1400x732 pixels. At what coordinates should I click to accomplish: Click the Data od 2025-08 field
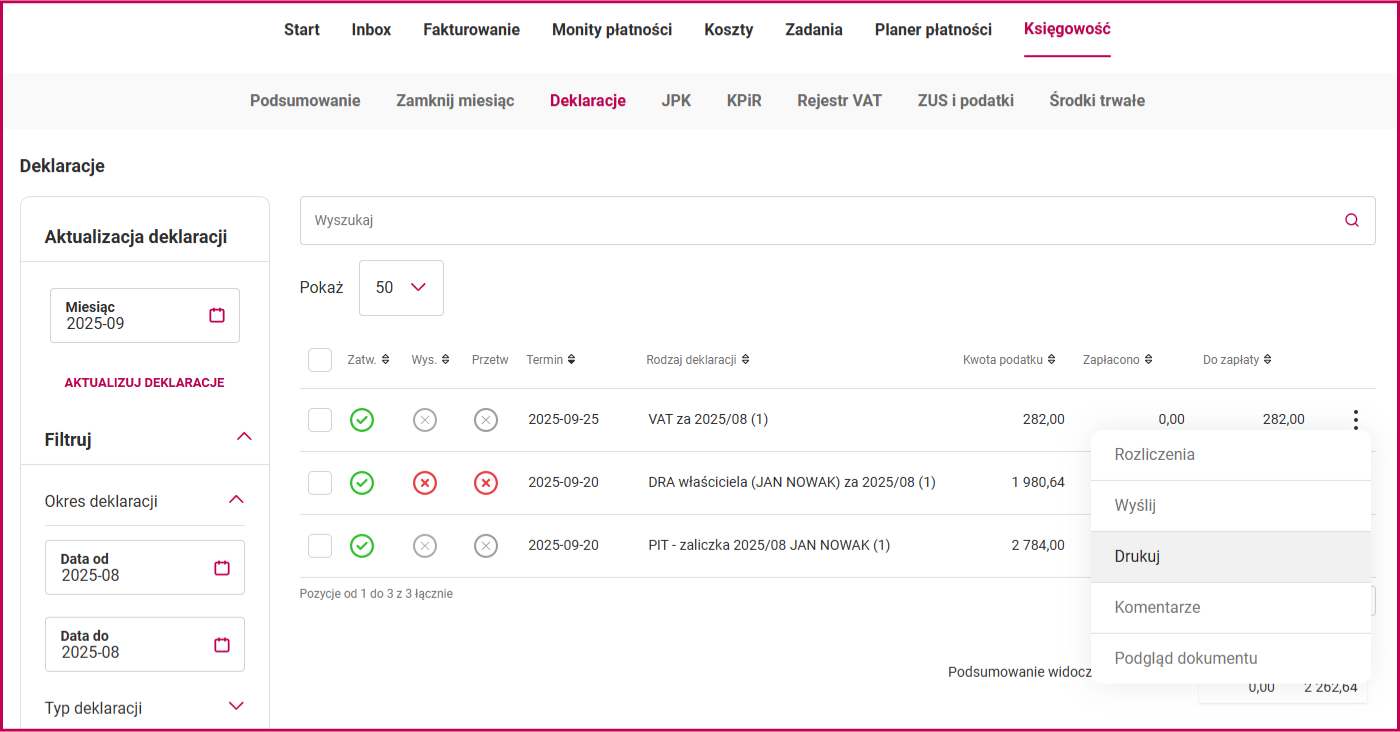[145, 567]
